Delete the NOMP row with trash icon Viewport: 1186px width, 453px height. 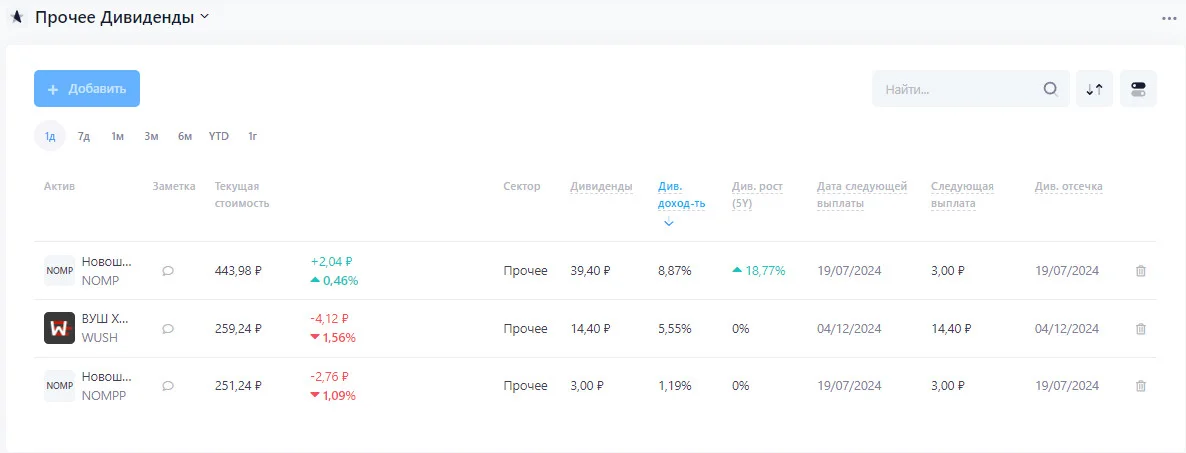[x=1141, y=271]
